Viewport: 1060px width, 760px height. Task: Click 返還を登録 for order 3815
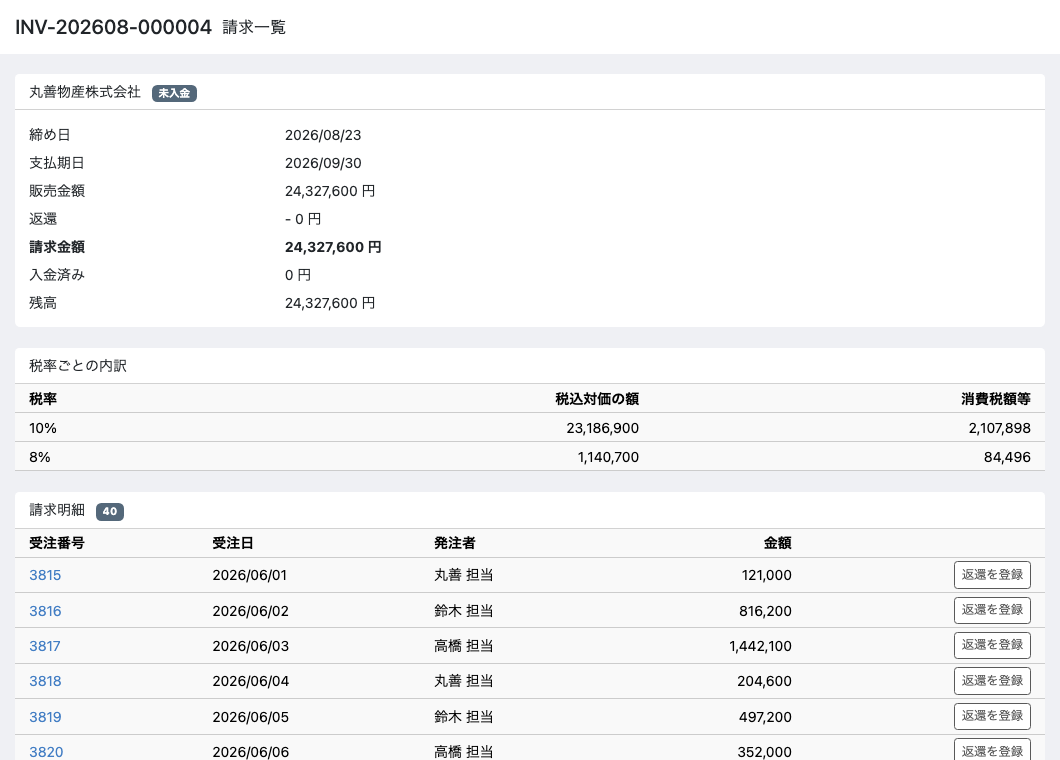point(992,575)
